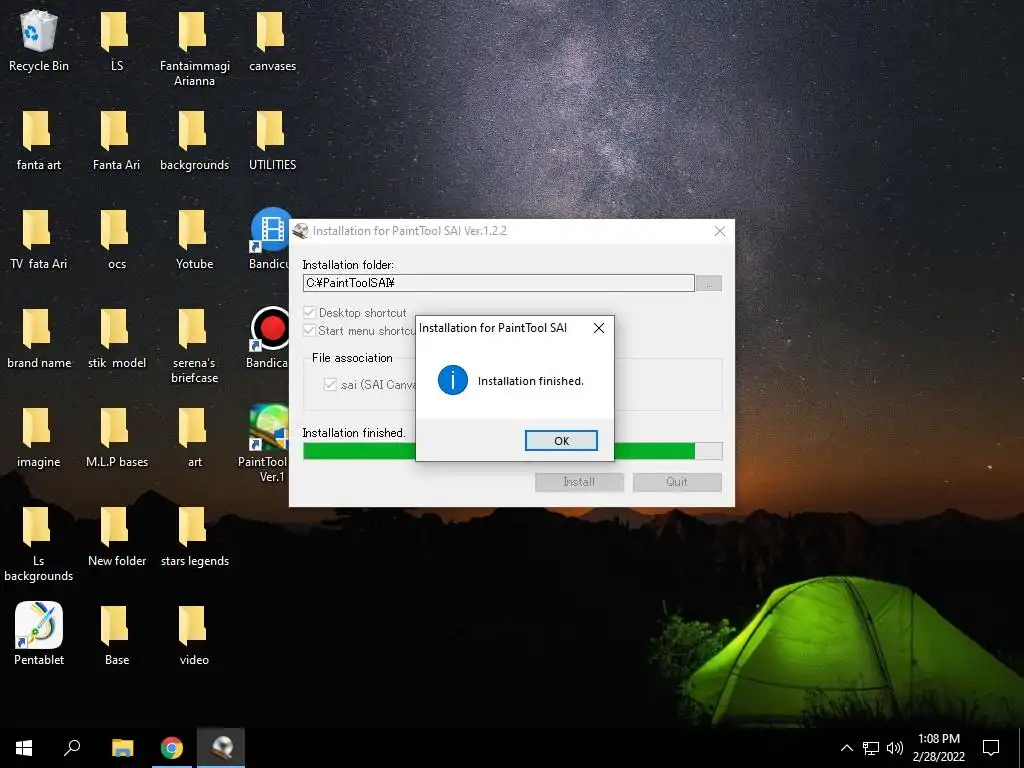The height and width of the screenshot is (768, 1024).
Task: Open the taskbar search
Action: tap(72, 748)
